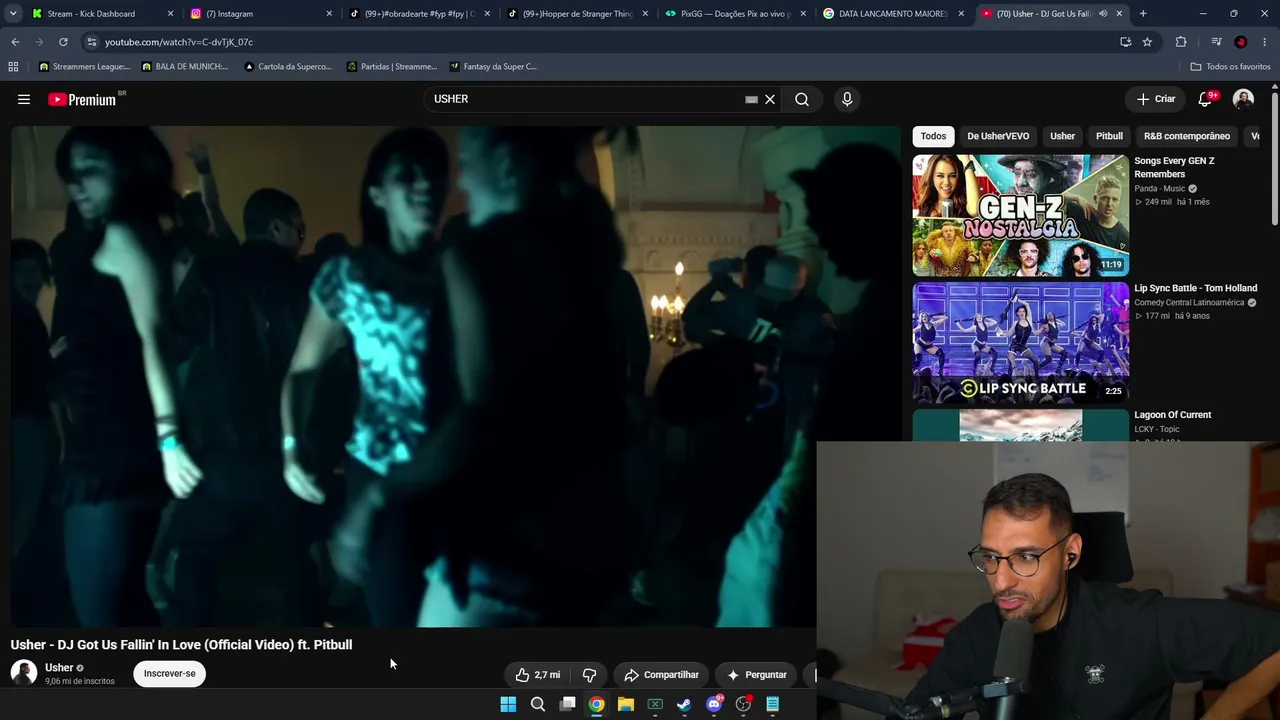Viewport: 1280px width, 720px height.
Task: Reload the page with browser refresh
Action: click(63, 42)
